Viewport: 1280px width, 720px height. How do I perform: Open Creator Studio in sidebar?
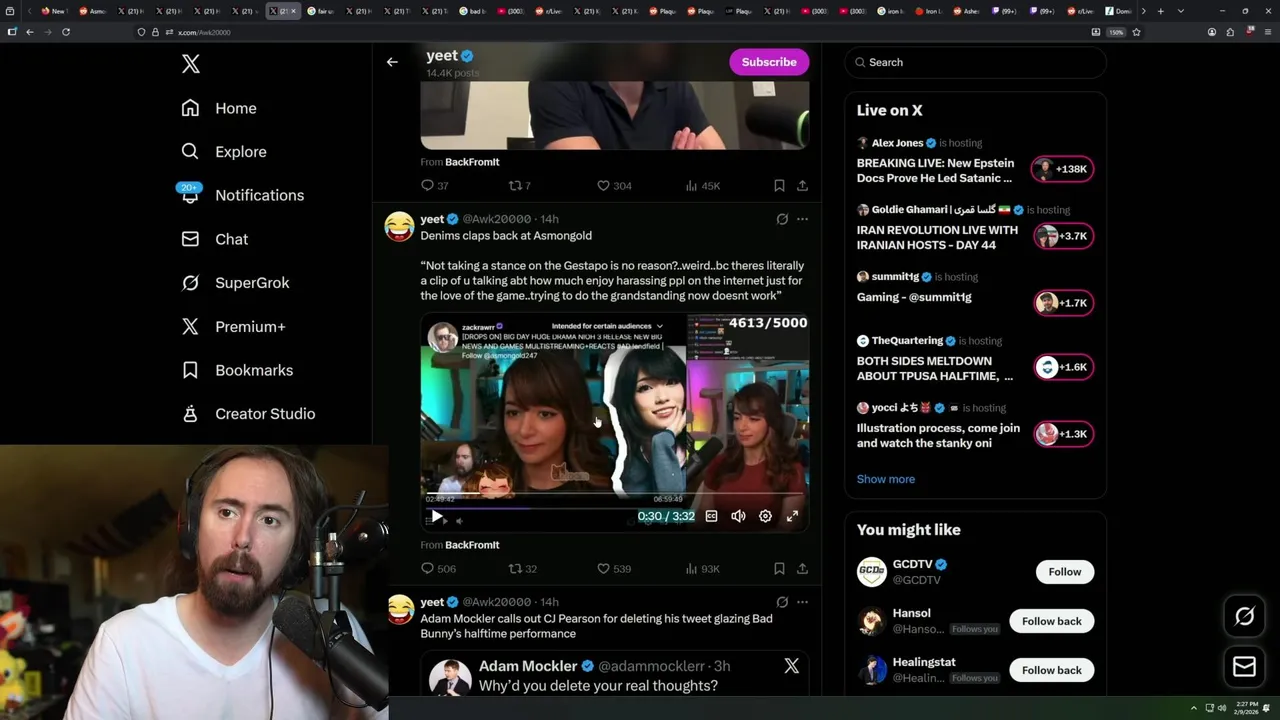tap(248, 414)
